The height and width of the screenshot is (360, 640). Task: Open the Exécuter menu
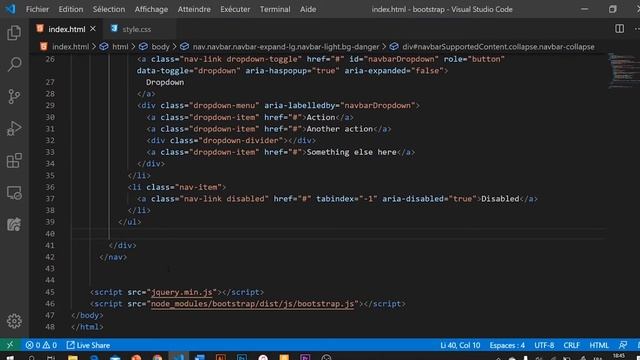click(235, 9)
